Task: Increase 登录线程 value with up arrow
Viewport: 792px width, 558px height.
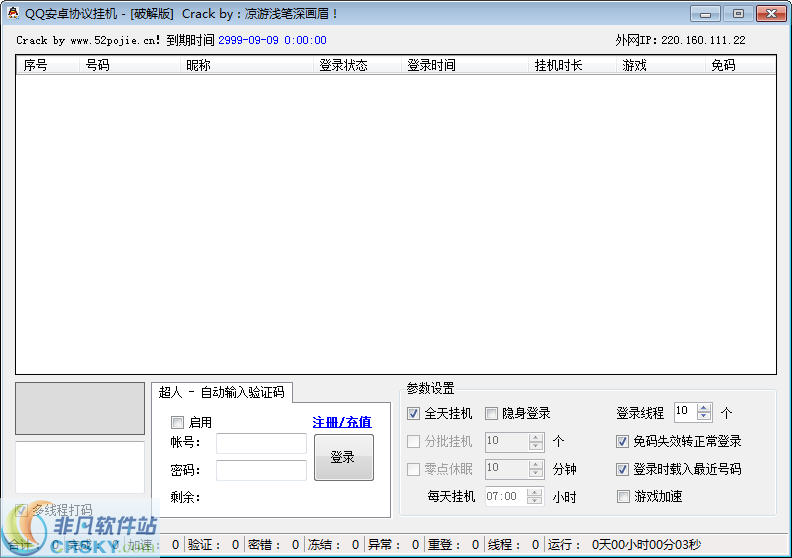Action: point(704,408)
